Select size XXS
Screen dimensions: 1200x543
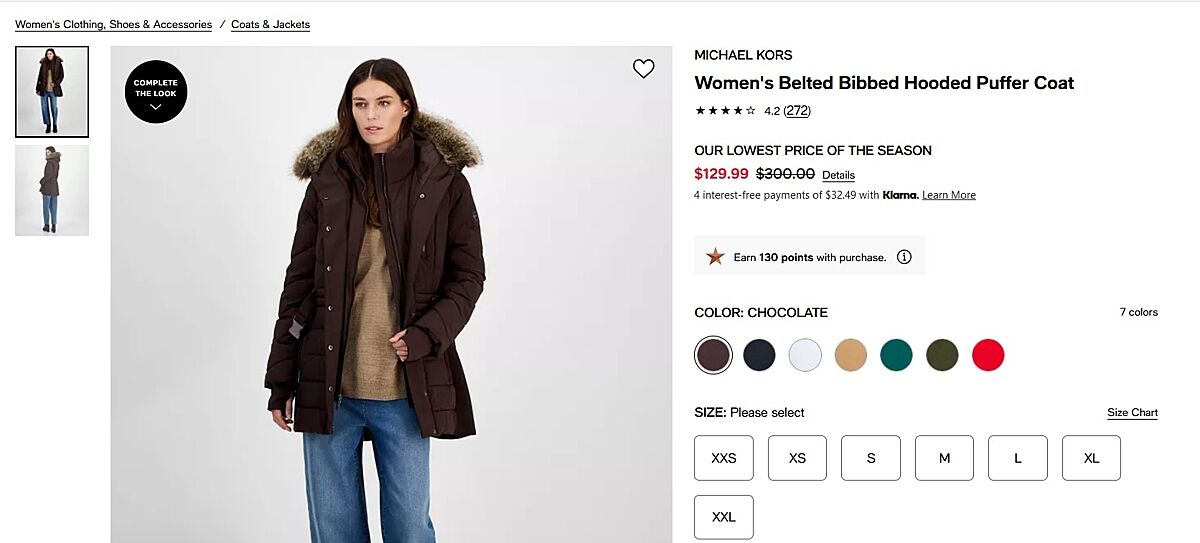pos(724,458)
